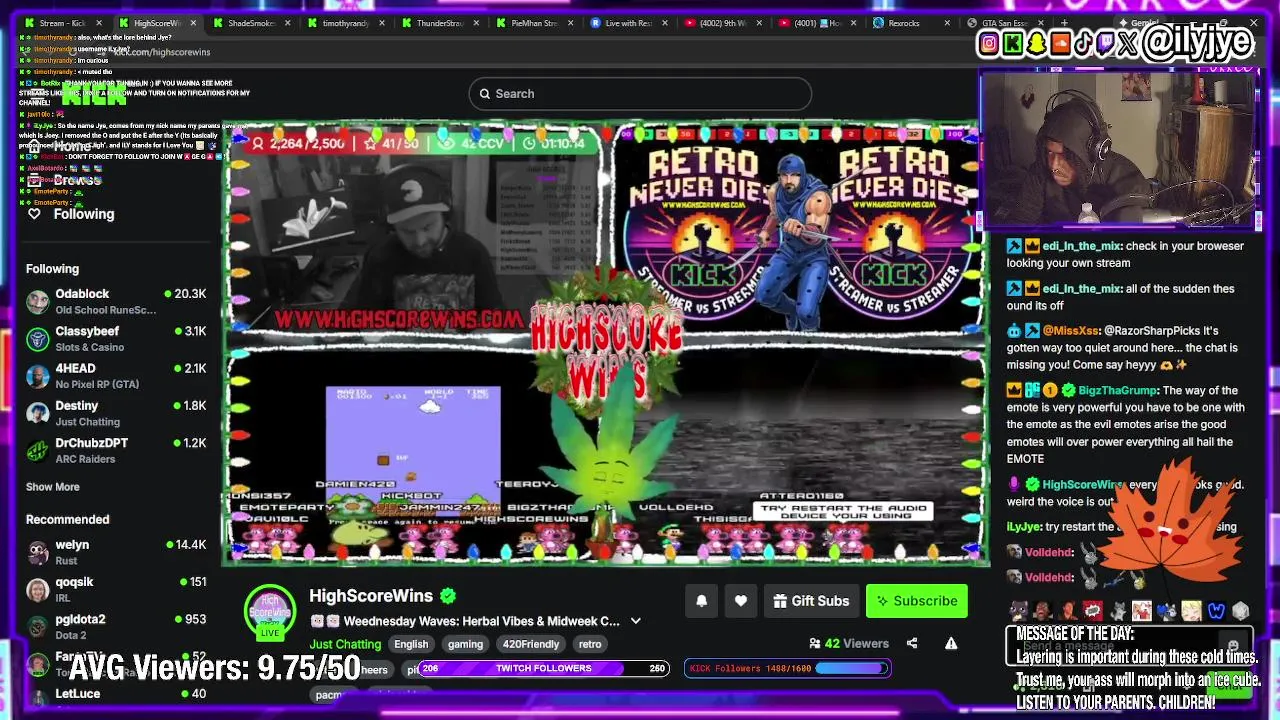Image resolution: width=1280 pixels, height=720 pixels.
Task: Click the Gift Subs button
Action: tap(811, 601)
